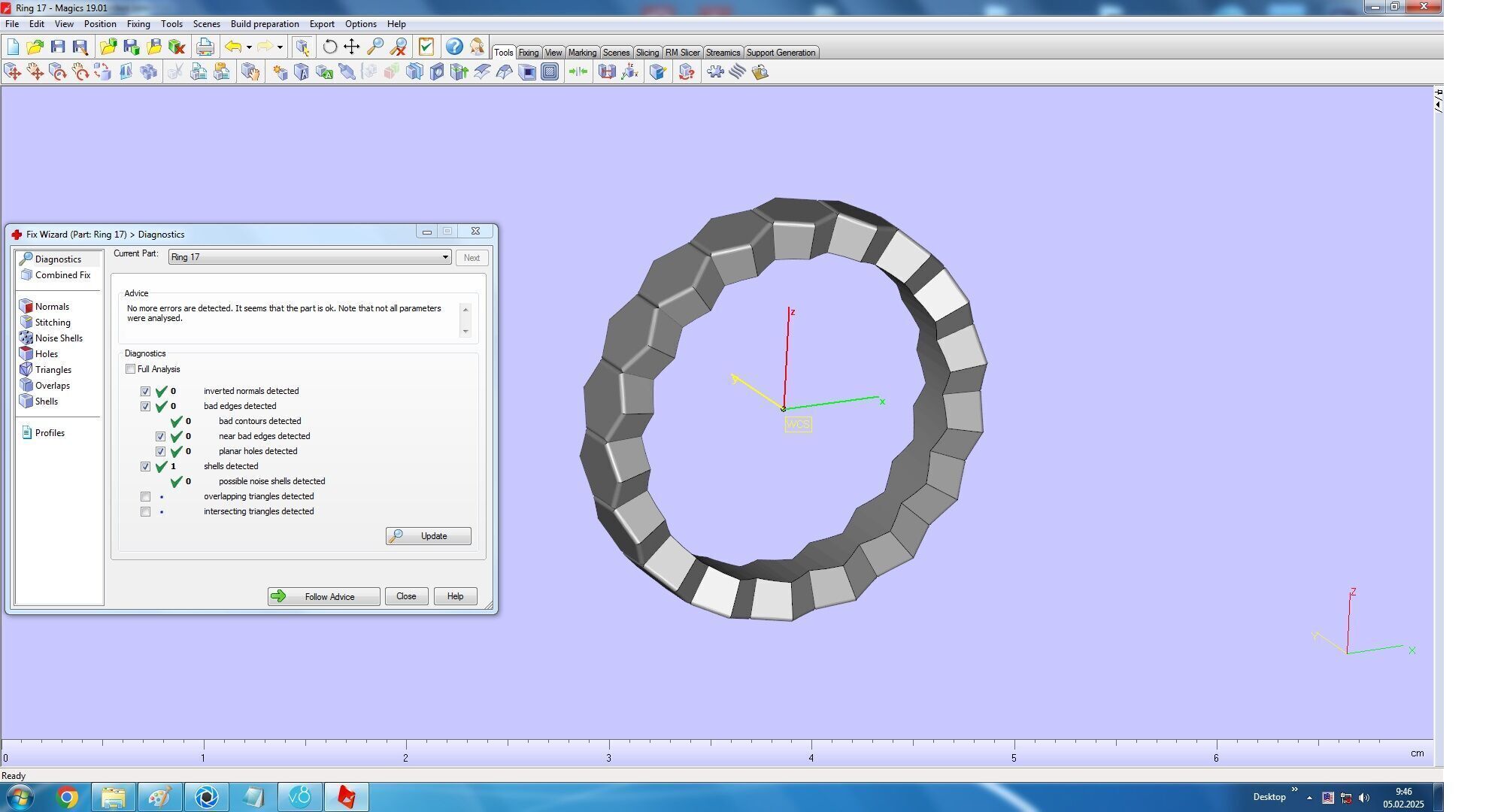
Task: Click the cube with red question mark icon
Action: click(x=686, y=72)
